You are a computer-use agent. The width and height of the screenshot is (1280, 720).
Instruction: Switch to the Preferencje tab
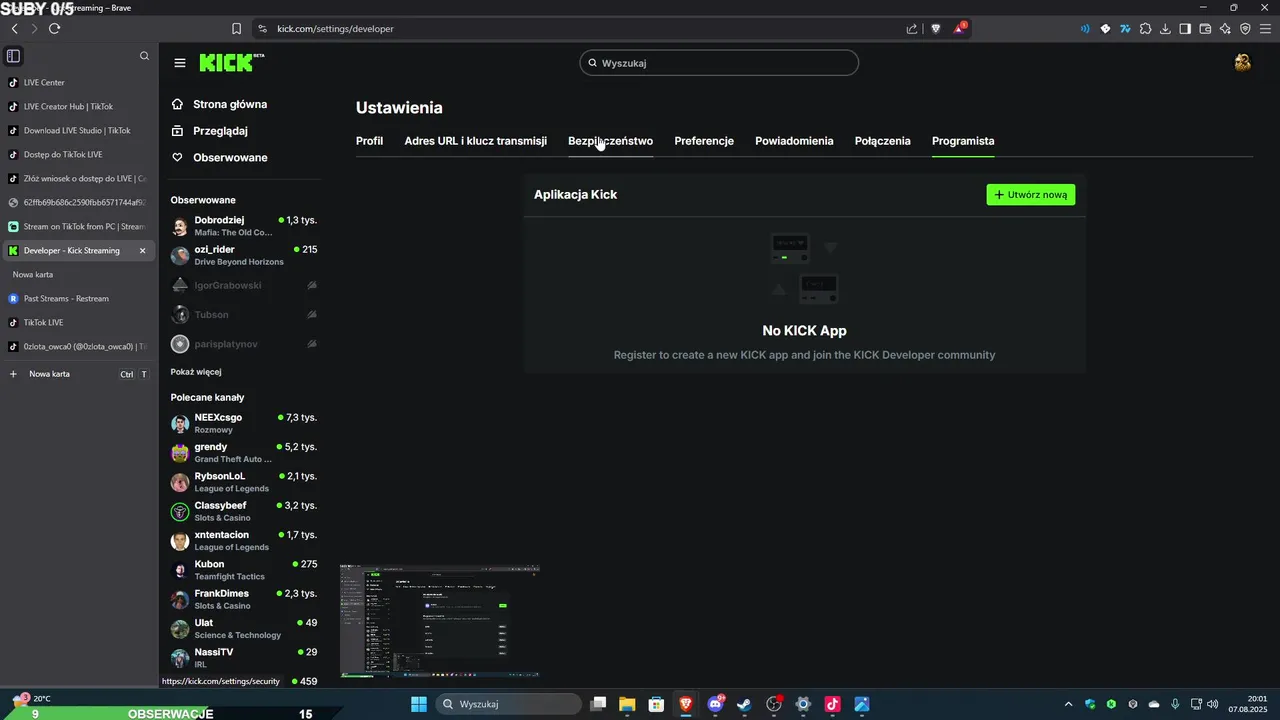coord(704,141)
